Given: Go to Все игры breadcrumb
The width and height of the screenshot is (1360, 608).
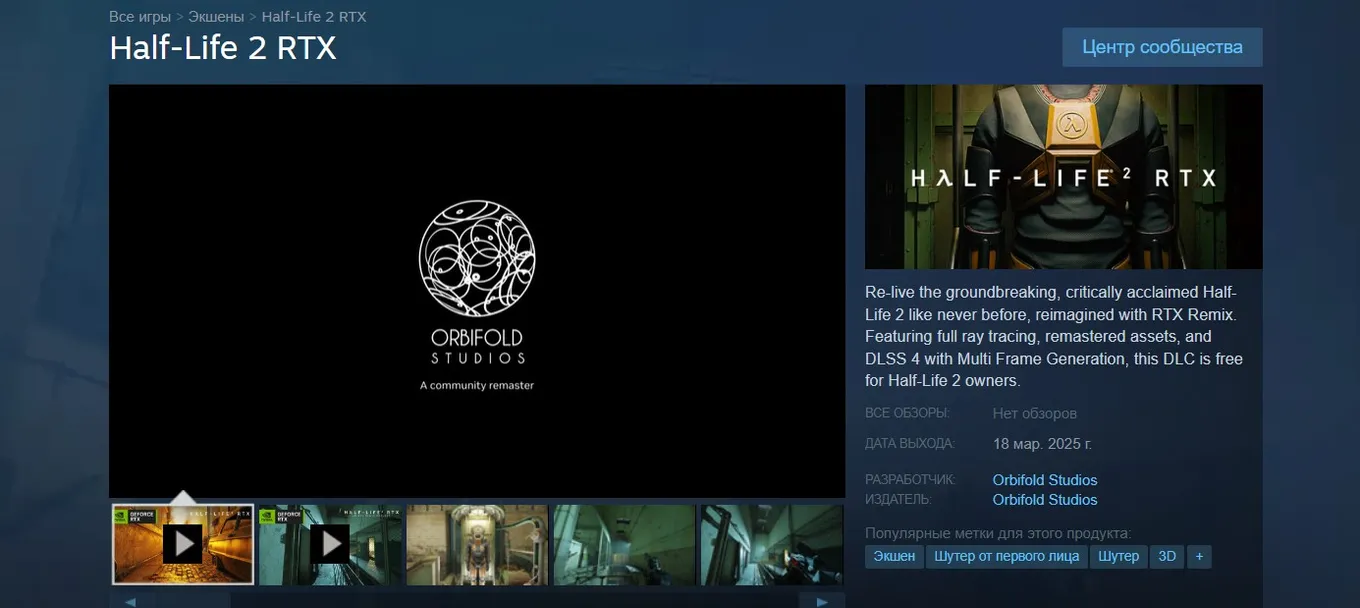Looking at the screenshot, I should pyautogui.click(x=140, y=17).
